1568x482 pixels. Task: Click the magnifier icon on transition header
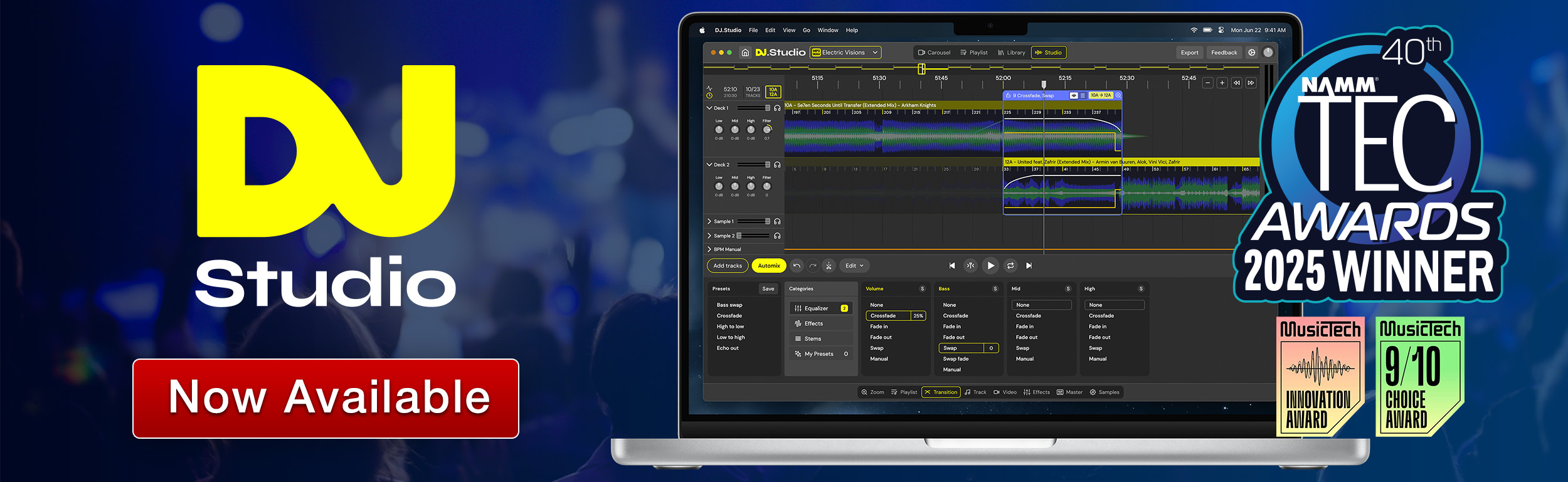(x=1118, y=95)
